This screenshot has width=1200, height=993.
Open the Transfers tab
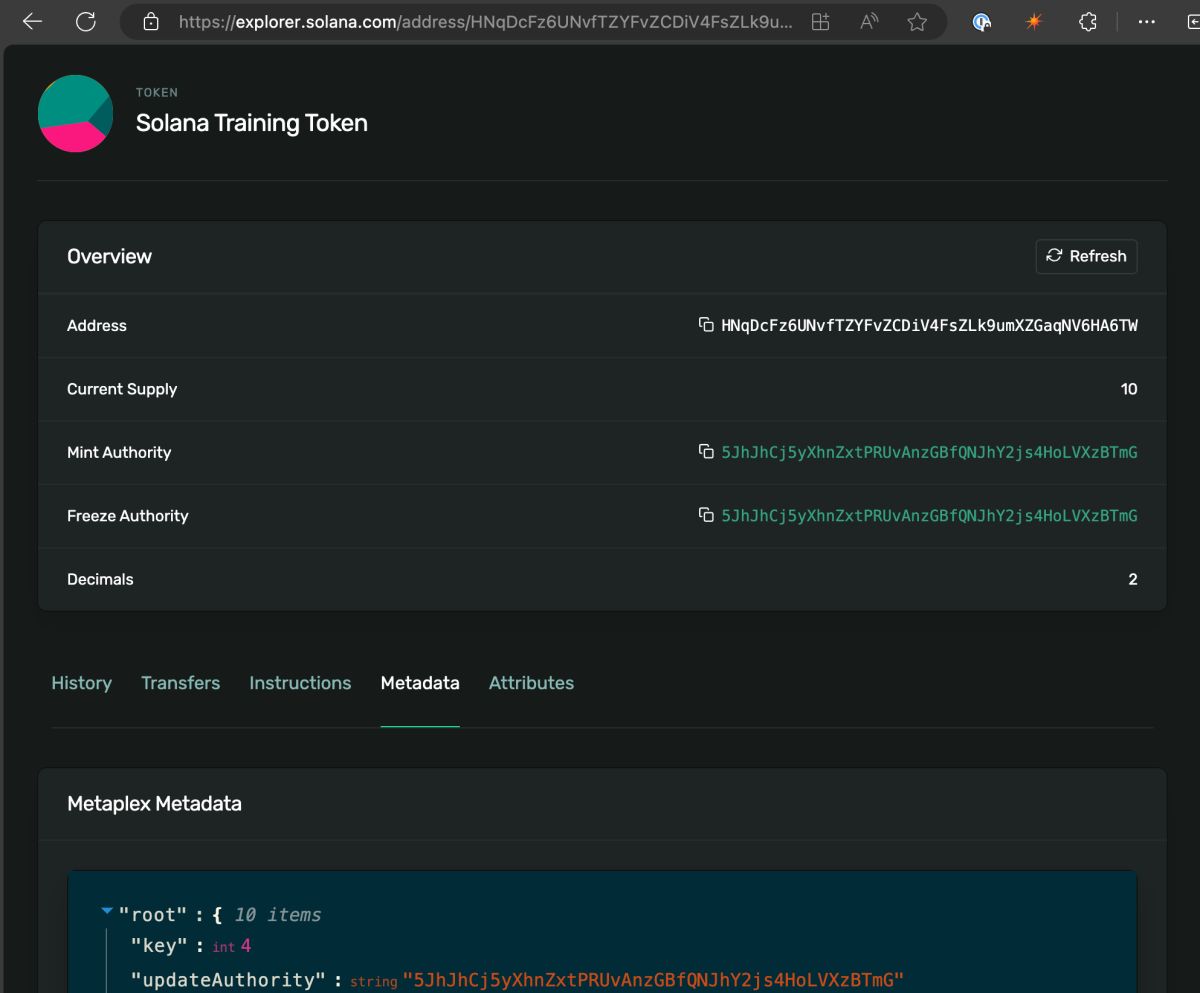click(180, 683)
